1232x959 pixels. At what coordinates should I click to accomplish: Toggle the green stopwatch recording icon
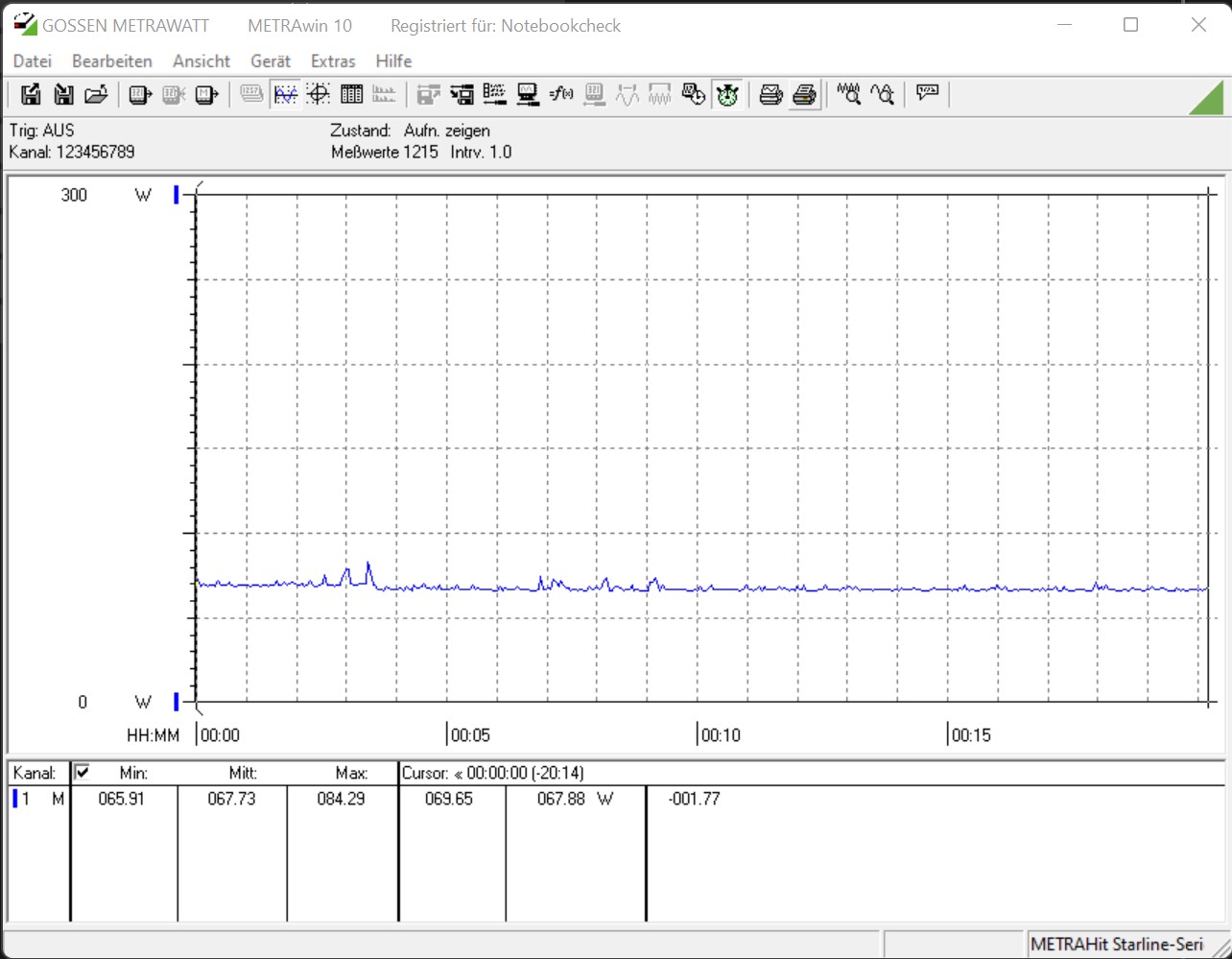pyautogui.click(x=727, y=94)
